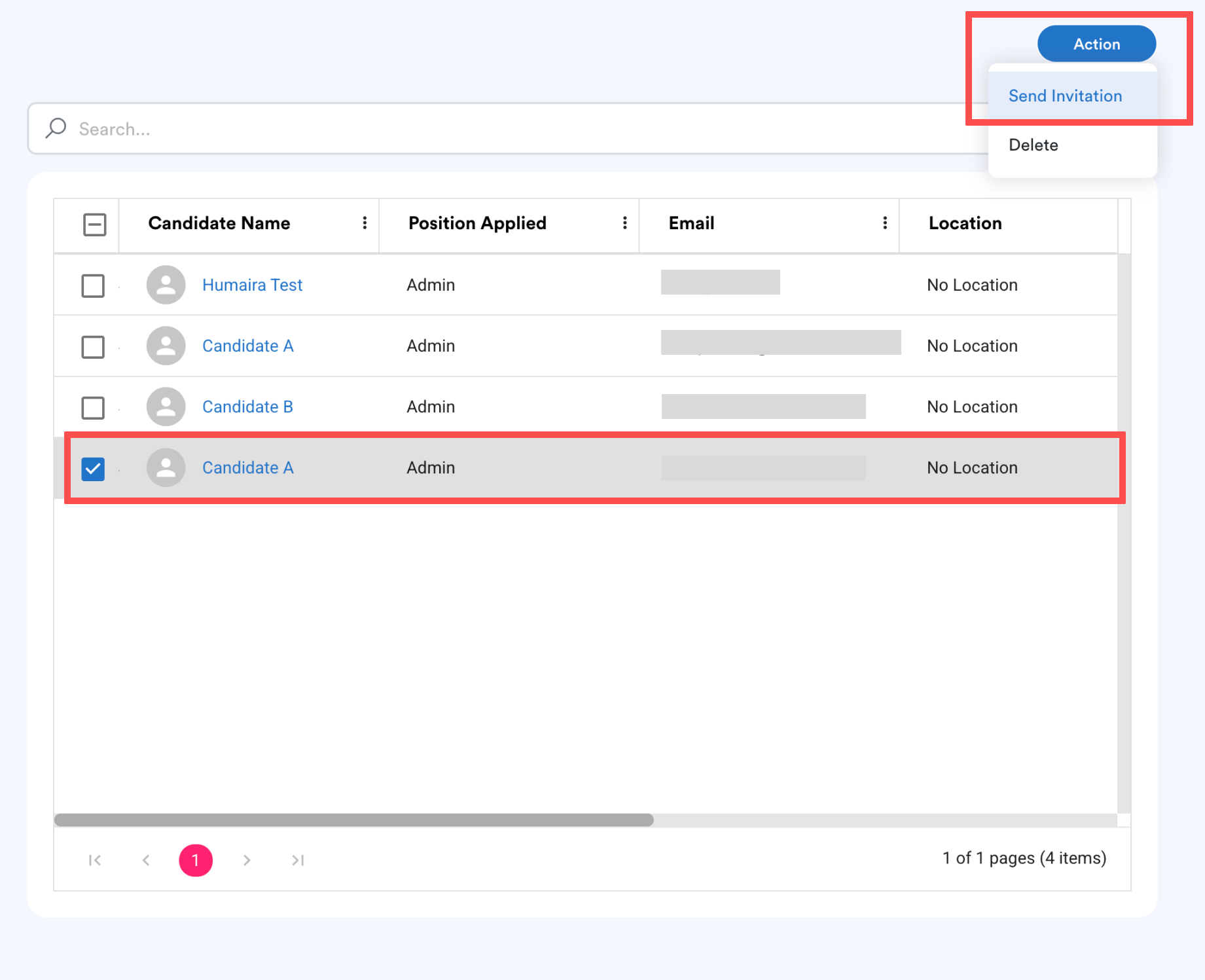Click Candidate B avatar icon
The image size is (1205, 980).
166,407
